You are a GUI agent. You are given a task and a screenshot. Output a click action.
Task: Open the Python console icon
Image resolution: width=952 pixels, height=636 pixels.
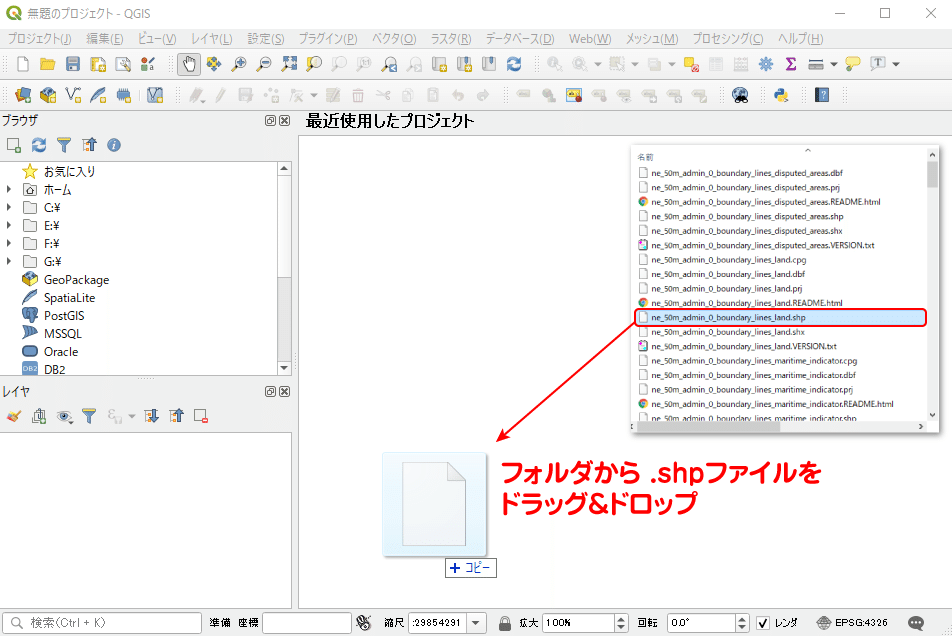pos(781,95)
